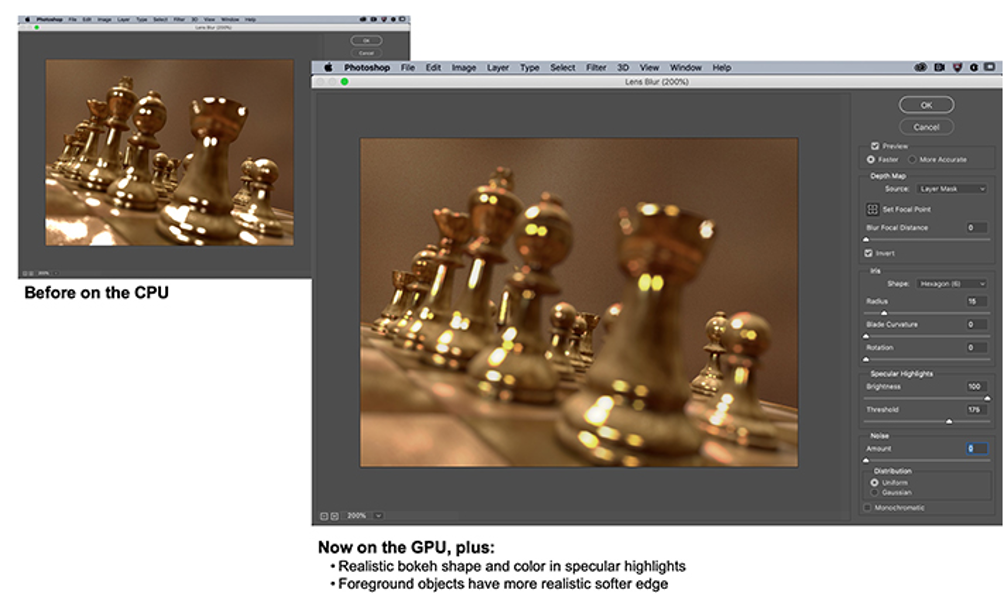Open the 200% zoom level dropdown
The height and width of the screenshot is (593, 1004).
point(378,516)
